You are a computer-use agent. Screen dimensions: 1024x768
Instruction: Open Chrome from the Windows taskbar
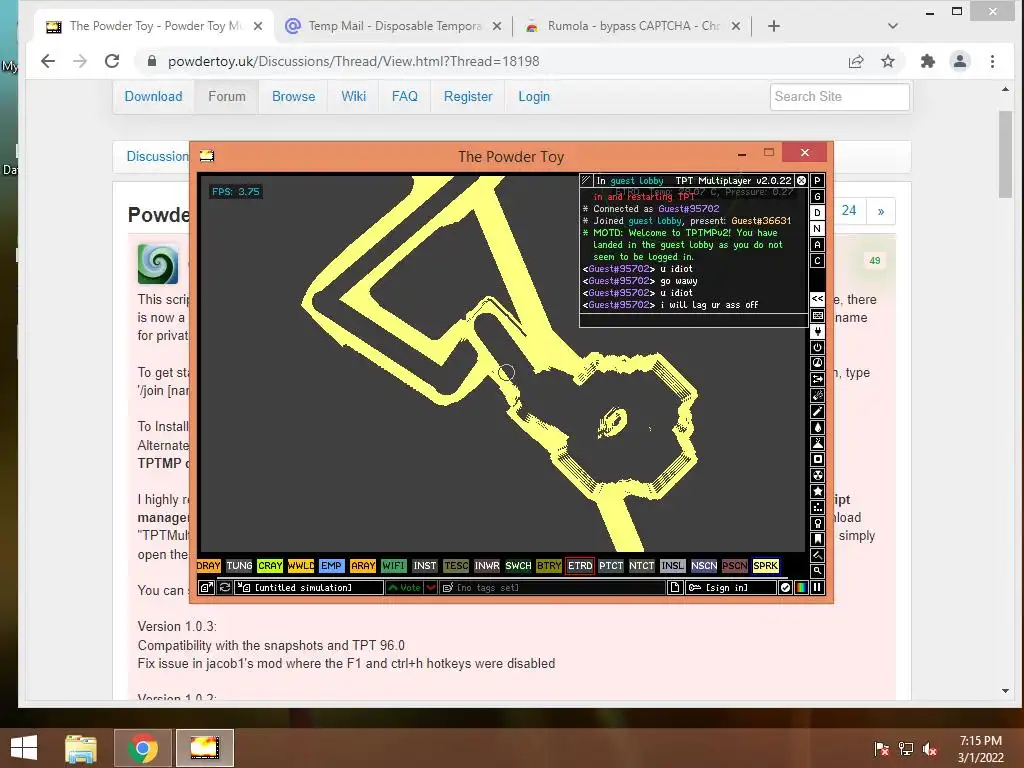142,748
